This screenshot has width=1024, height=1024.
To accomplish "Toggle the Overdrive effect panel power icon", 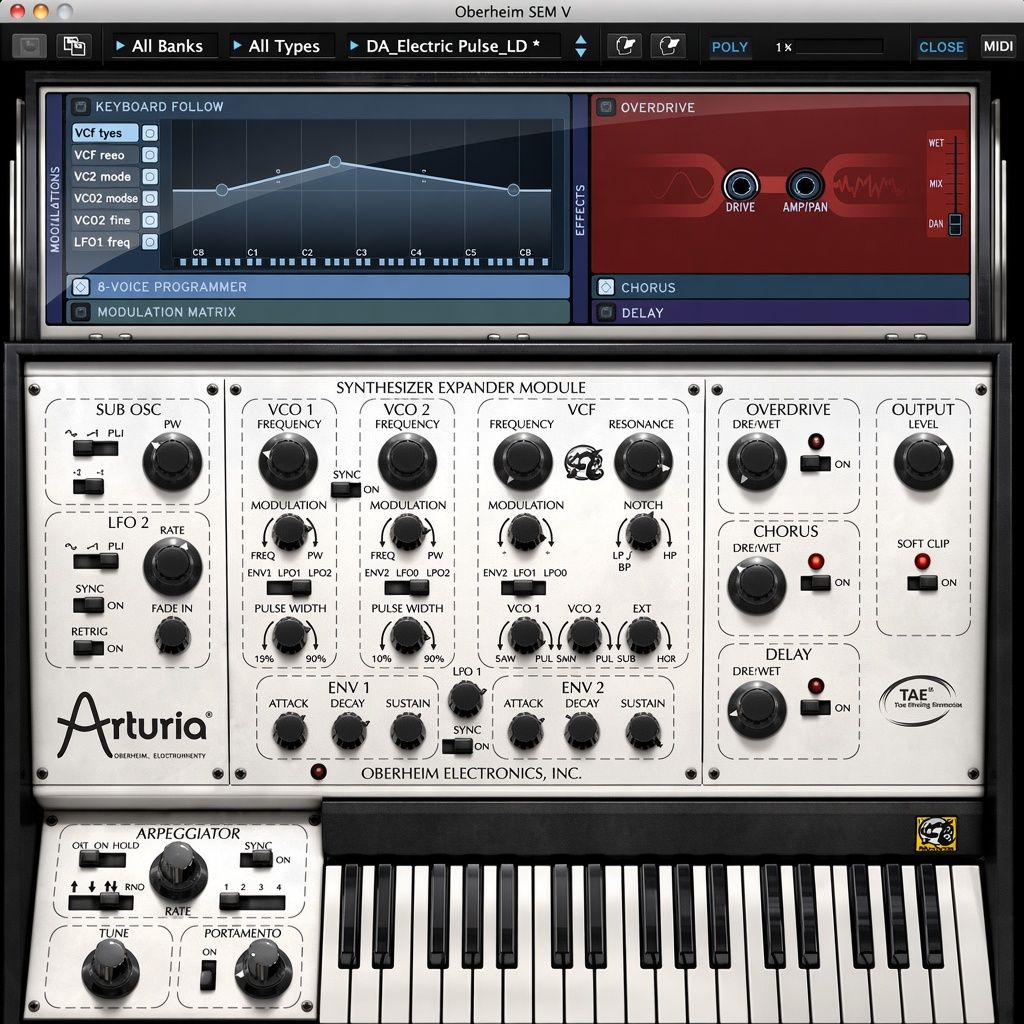I will coord(605,106).
